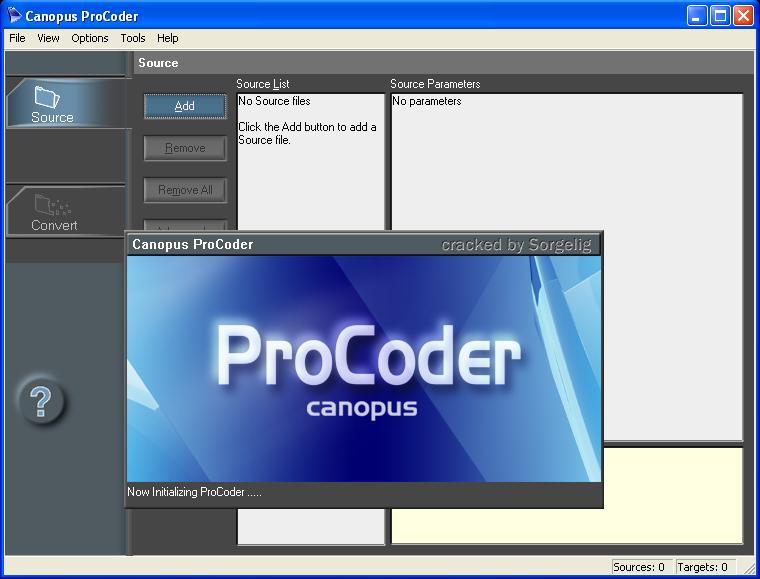760x579 pixels.
Task: Click the Source Parameters label
Action: pyautogui.click(x=435, y=84)
